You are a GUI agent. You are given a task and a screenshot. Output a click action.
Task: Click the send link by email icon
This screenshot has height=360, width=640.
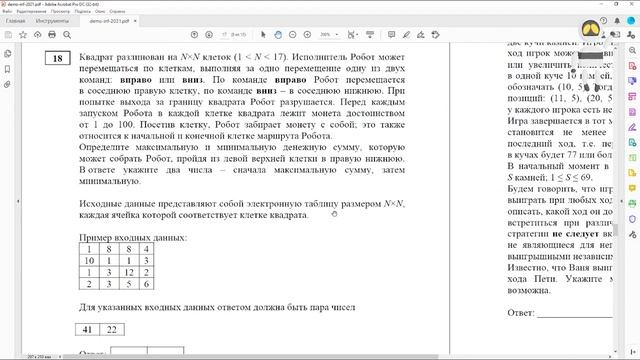(616, 35)
